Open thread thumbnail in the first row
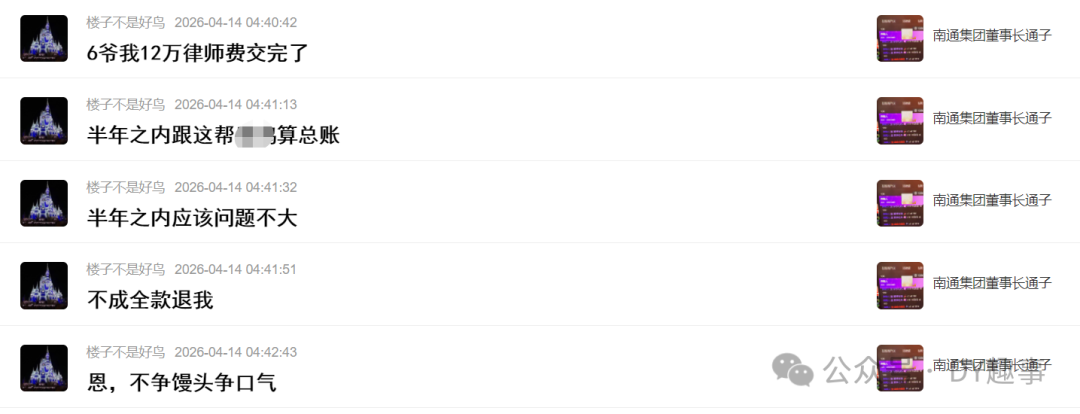1080x414 pixels. (x=900, y=39)
